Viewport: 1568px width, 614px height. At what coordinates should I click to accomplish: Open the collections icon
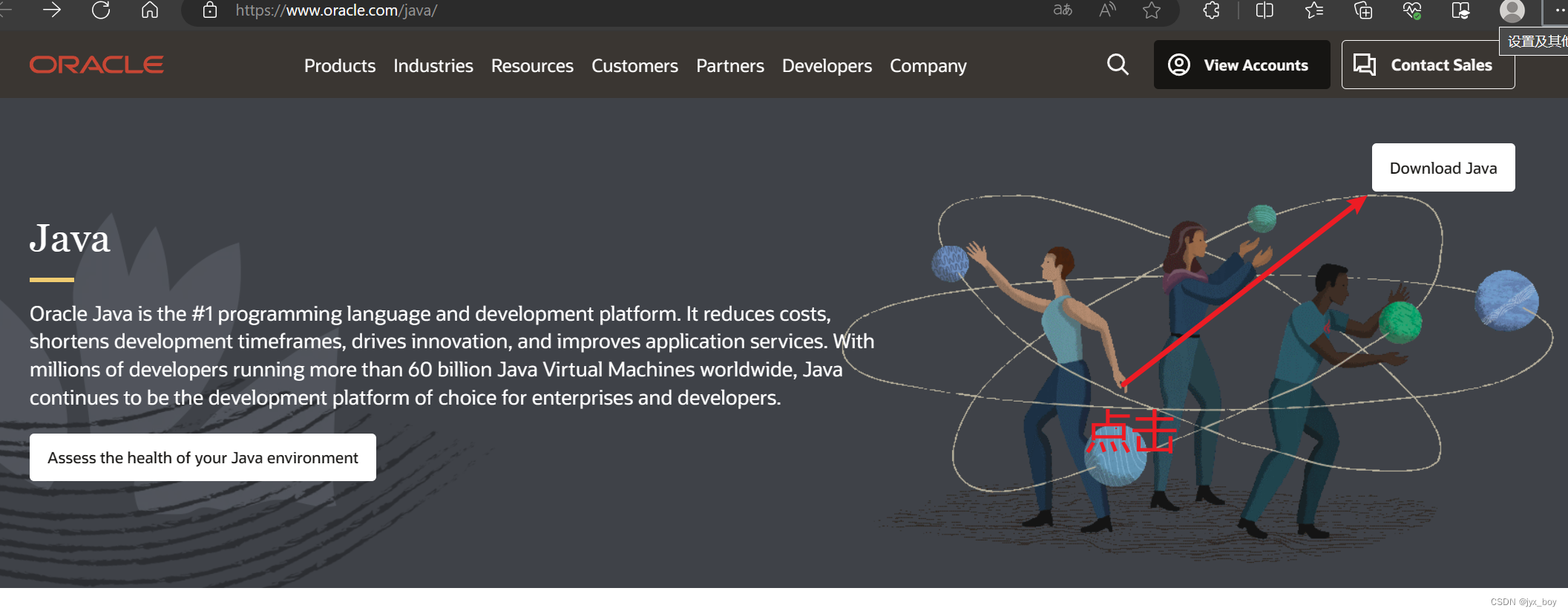tap(1363, 10)
